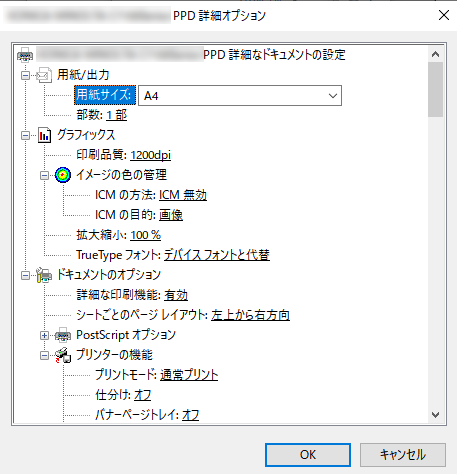Click the vertical scrollbar thumb

(x=435, y=89)
